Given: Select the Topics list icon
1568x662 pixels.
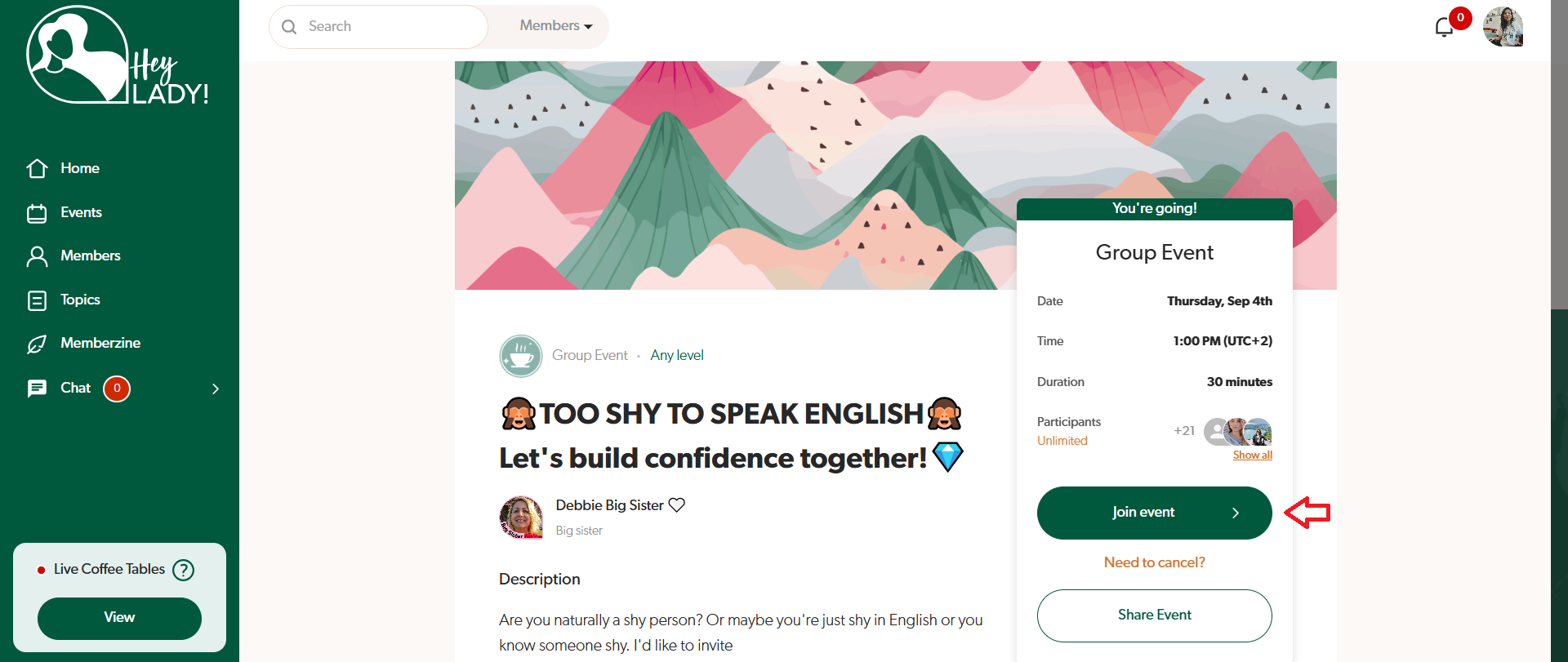Looking at the screenshot, I should (37, 300).
